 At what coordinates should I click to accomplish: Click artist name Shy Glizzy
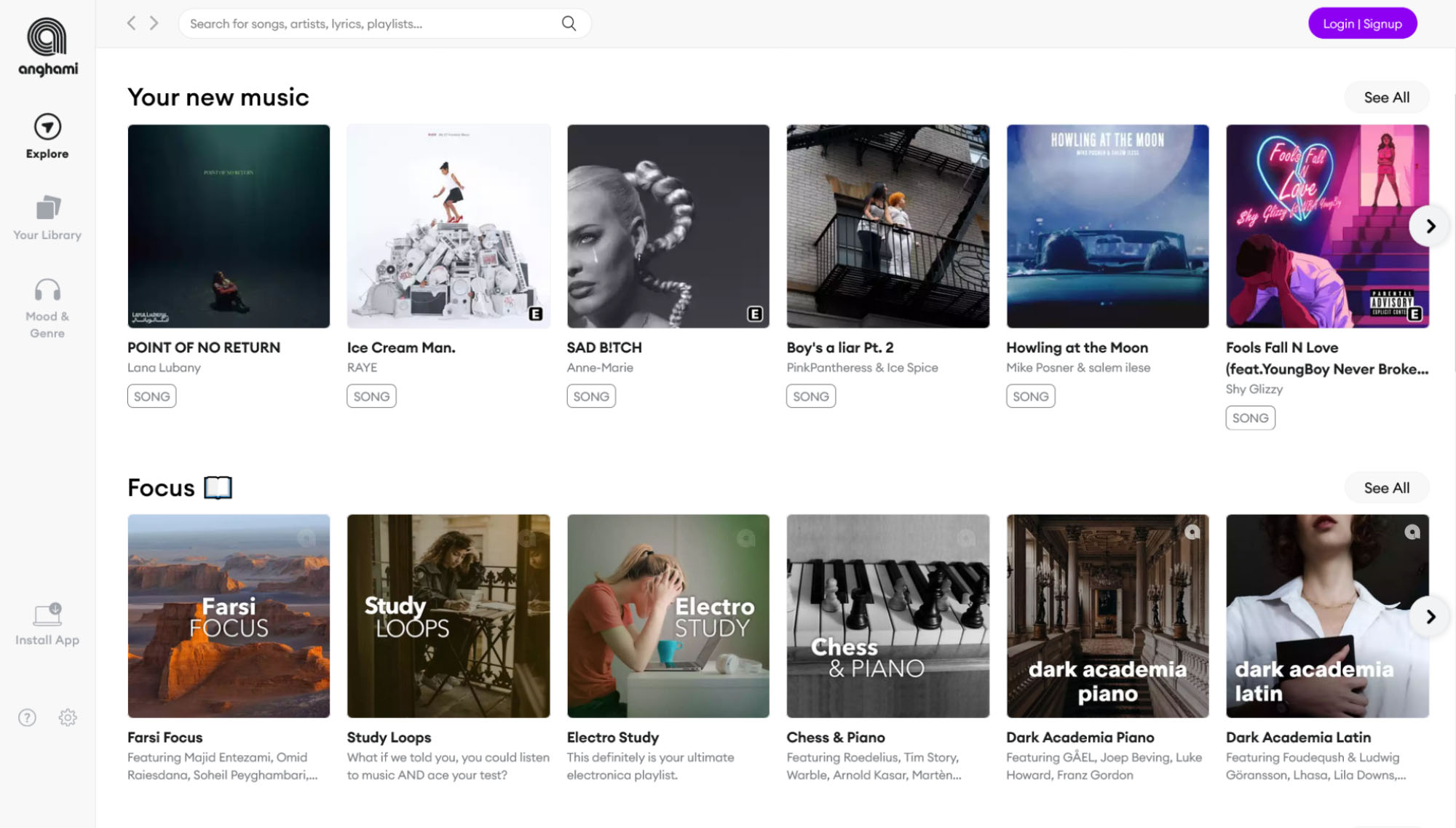point(1254,389)
